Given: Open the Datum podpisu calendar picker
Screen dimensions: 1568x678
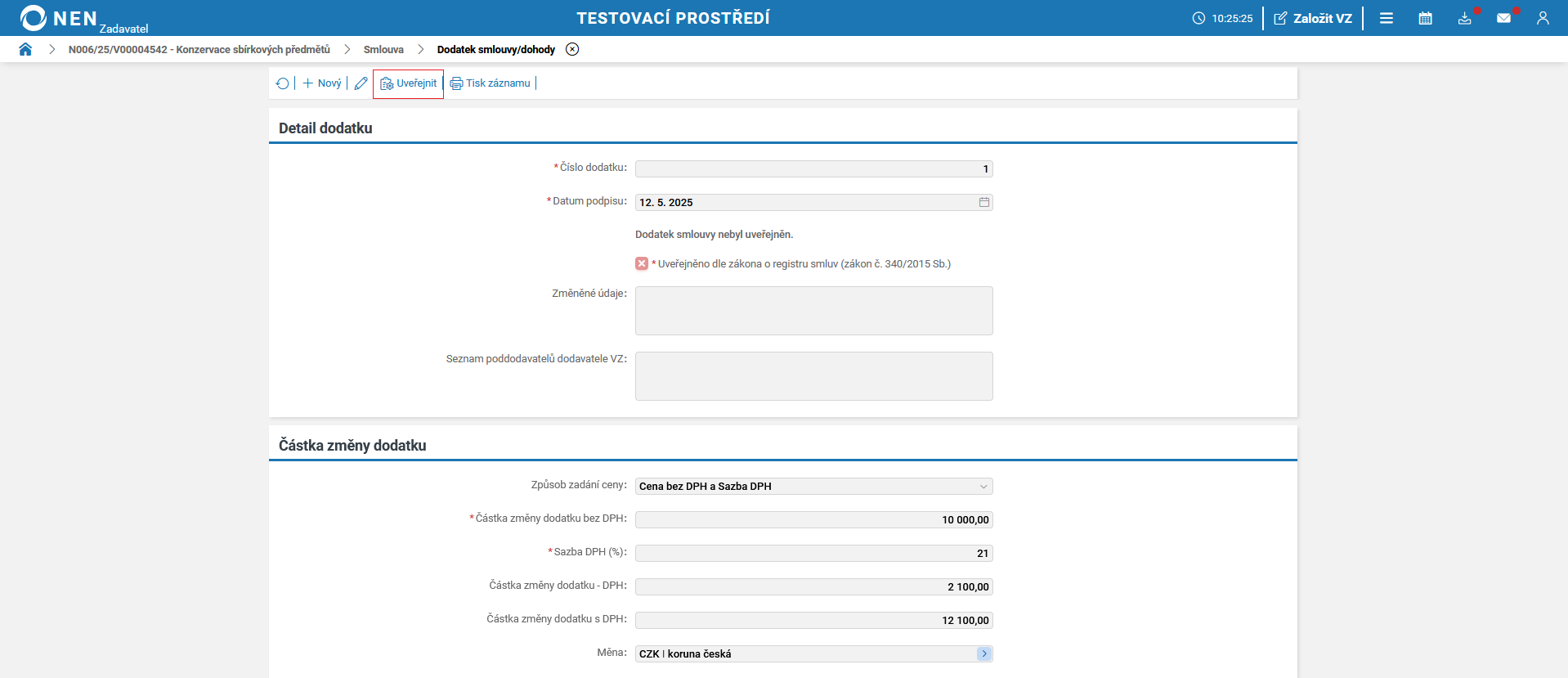Looking at the screenshot, I should point(984,202).
